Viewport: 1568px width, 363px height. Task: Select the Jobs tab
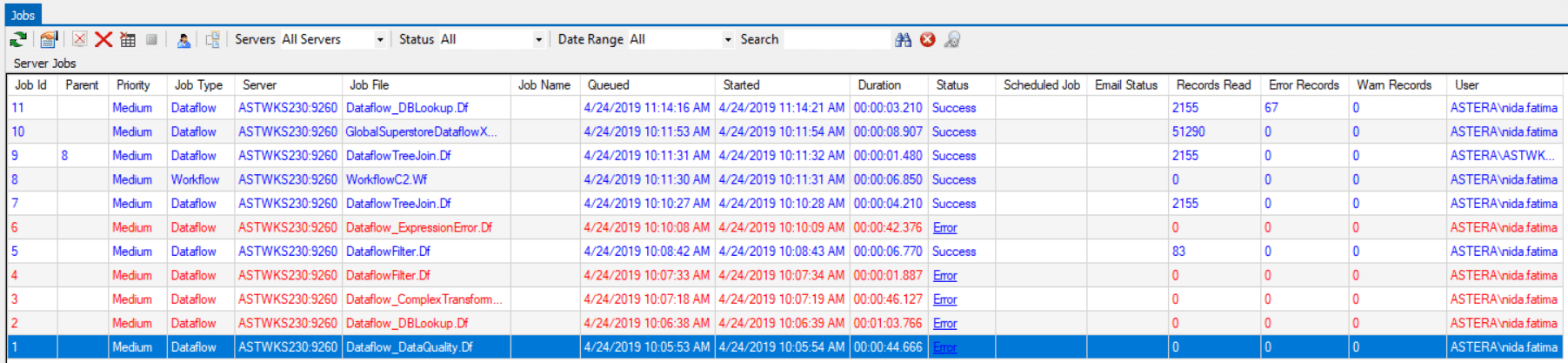23,15
